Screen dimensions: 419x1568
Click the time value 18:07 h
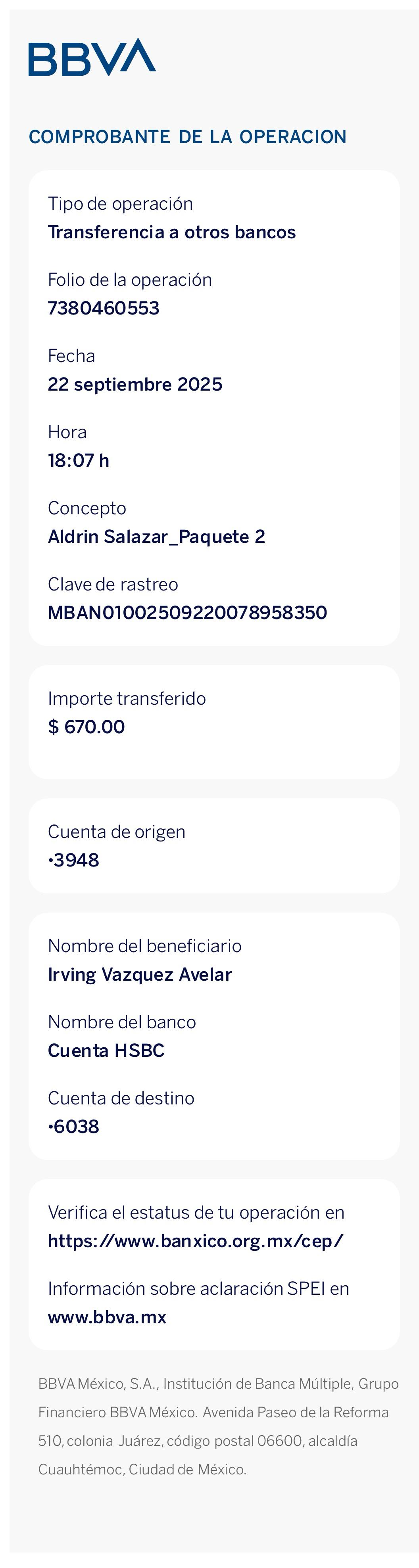pyautogui.click(x=79, y=460)
